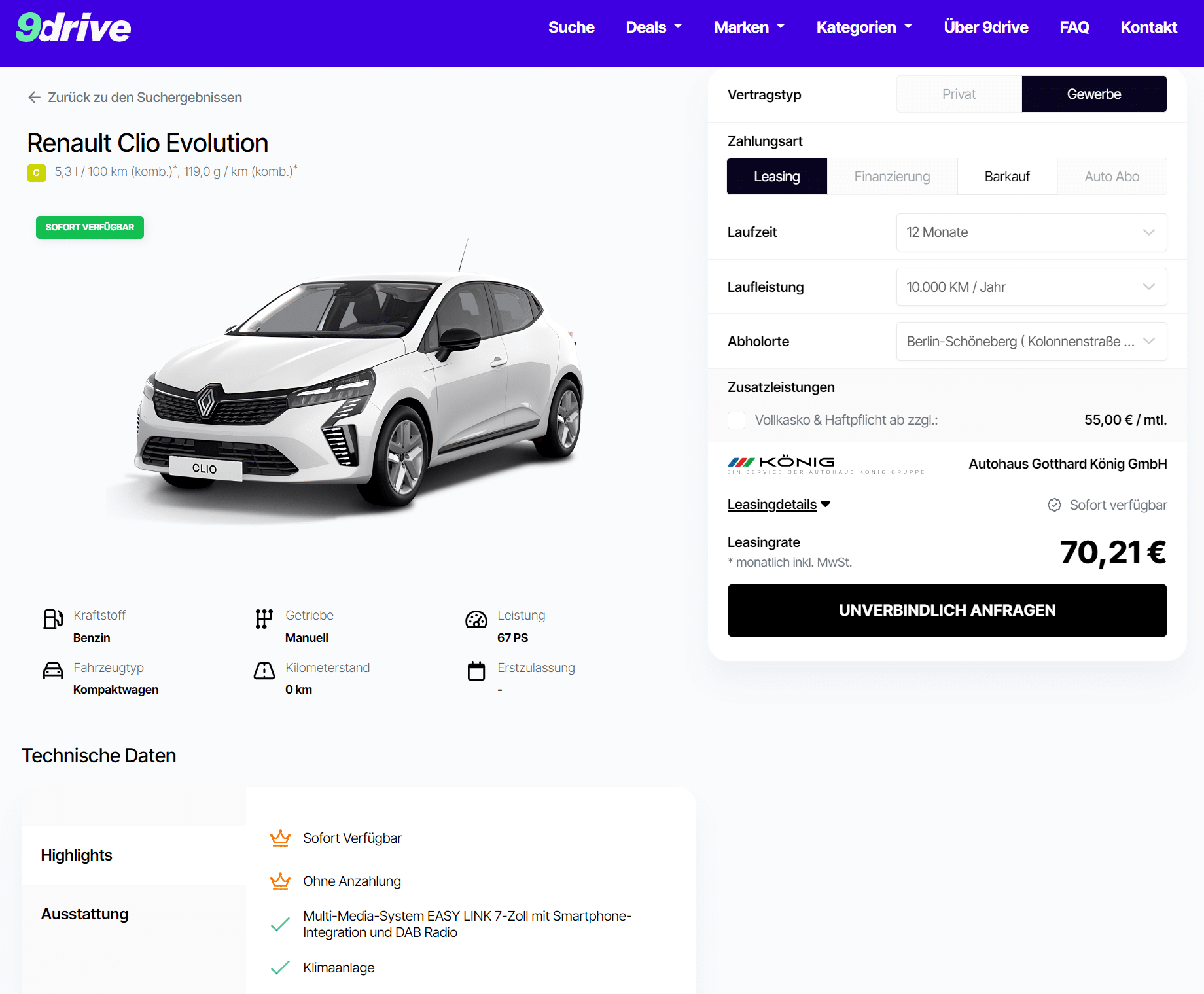The width and height of the screenshot is (1204, 994).
Task: Tick the Vollkasko & Haftpflicht checkbox
Action: click(x=737, y=420)
